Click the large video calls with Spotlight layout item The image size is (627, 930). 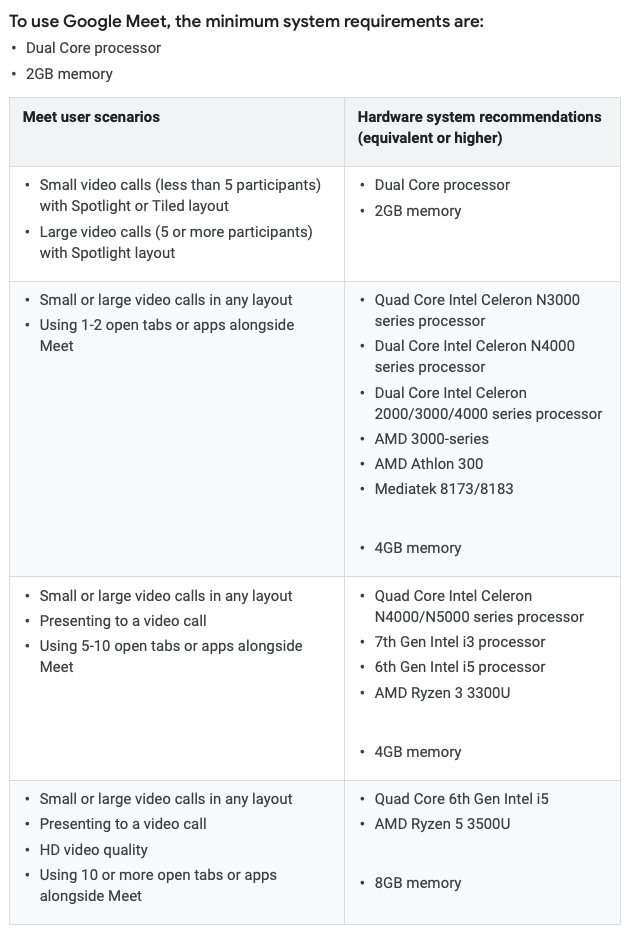(176, 242)
